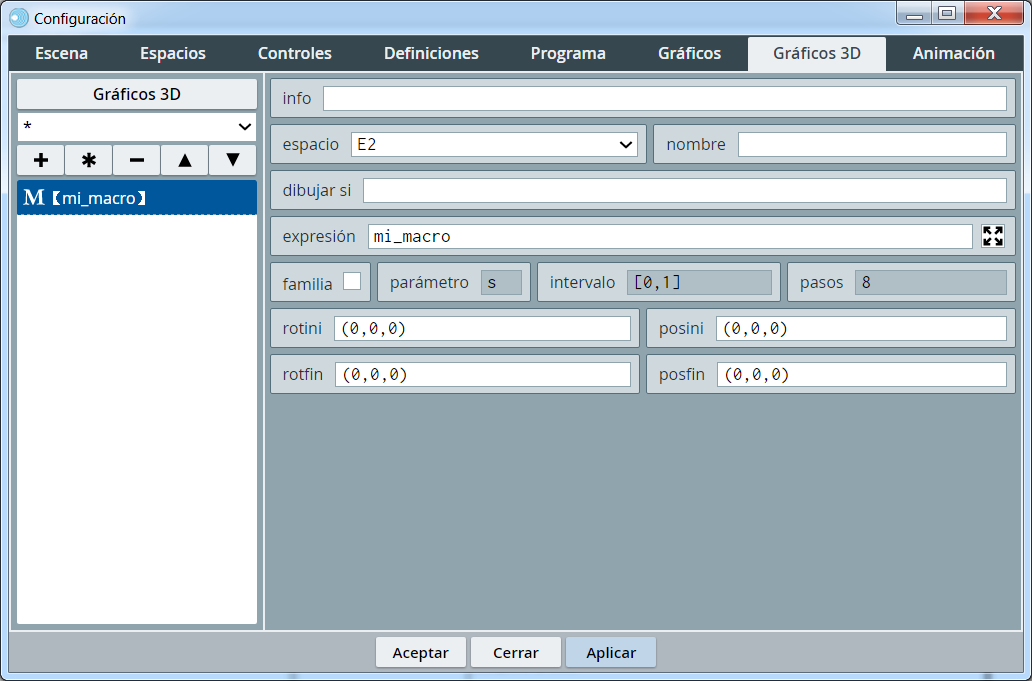Go to the Definiciones tab

click(x=431, y=54)
